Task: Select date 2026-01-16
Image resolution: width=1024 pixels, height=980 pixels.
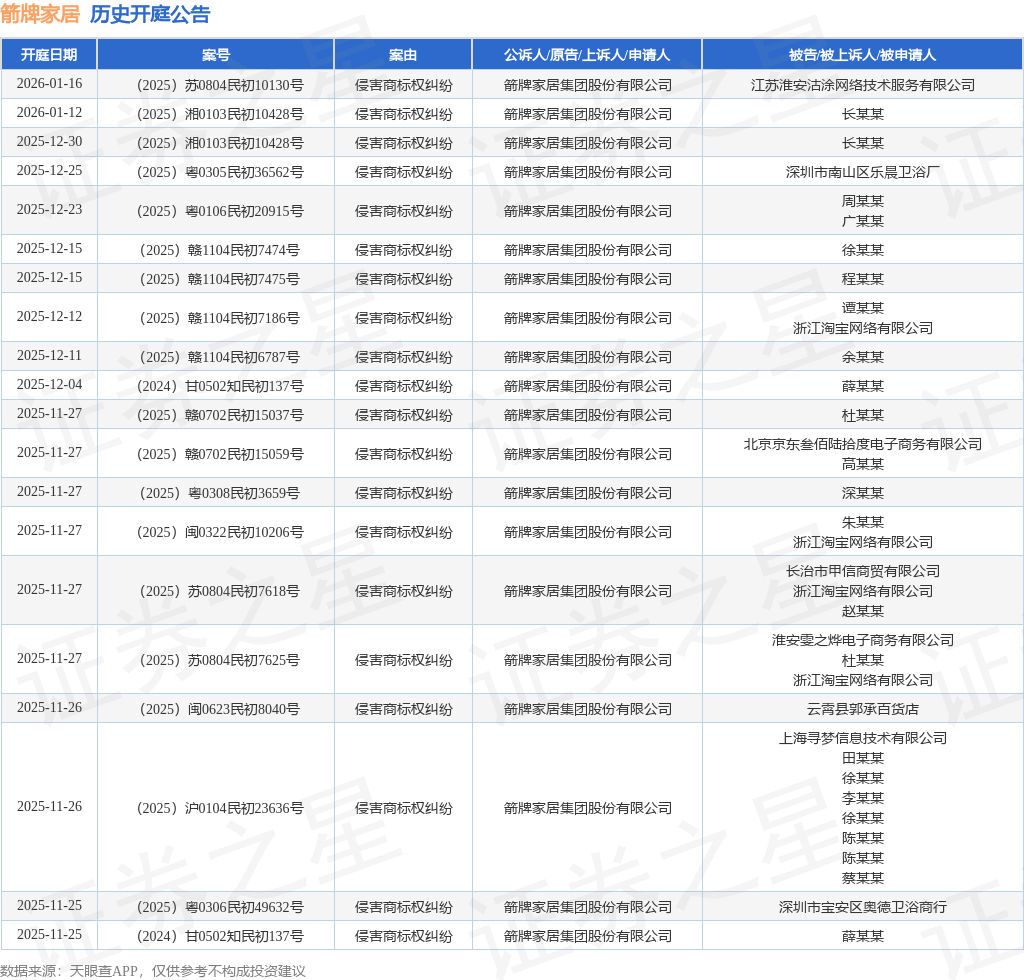Action: (x=50, y=84)
